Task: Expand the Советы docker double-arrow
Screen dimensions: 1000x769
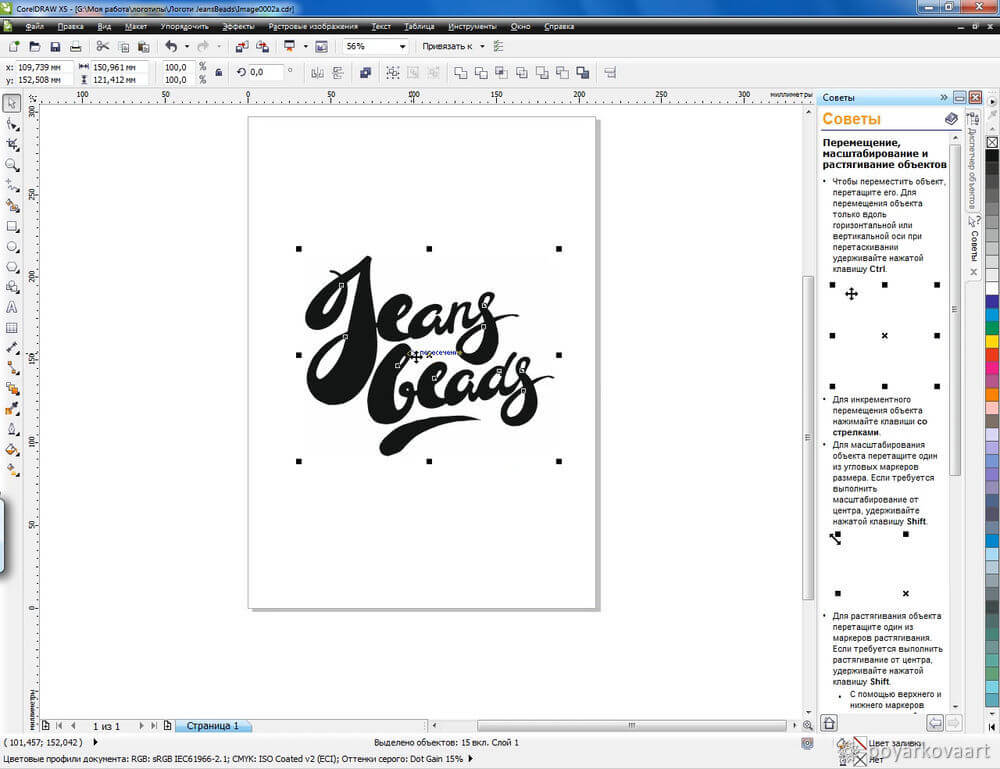Action: coord(944,98)
